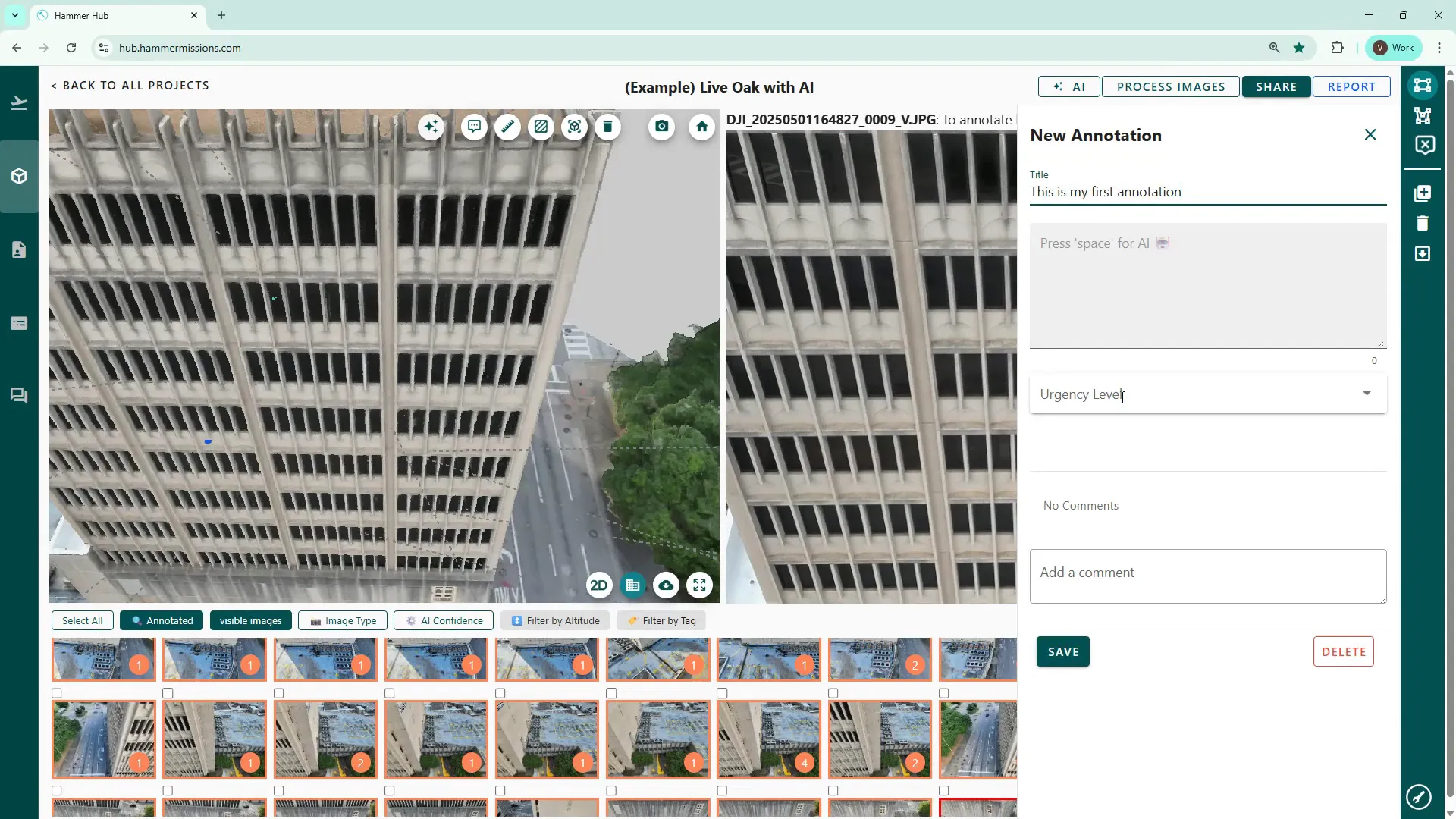Enter fullscreen in 3D viewer
1456x819 pixels.
pos(699,585)
